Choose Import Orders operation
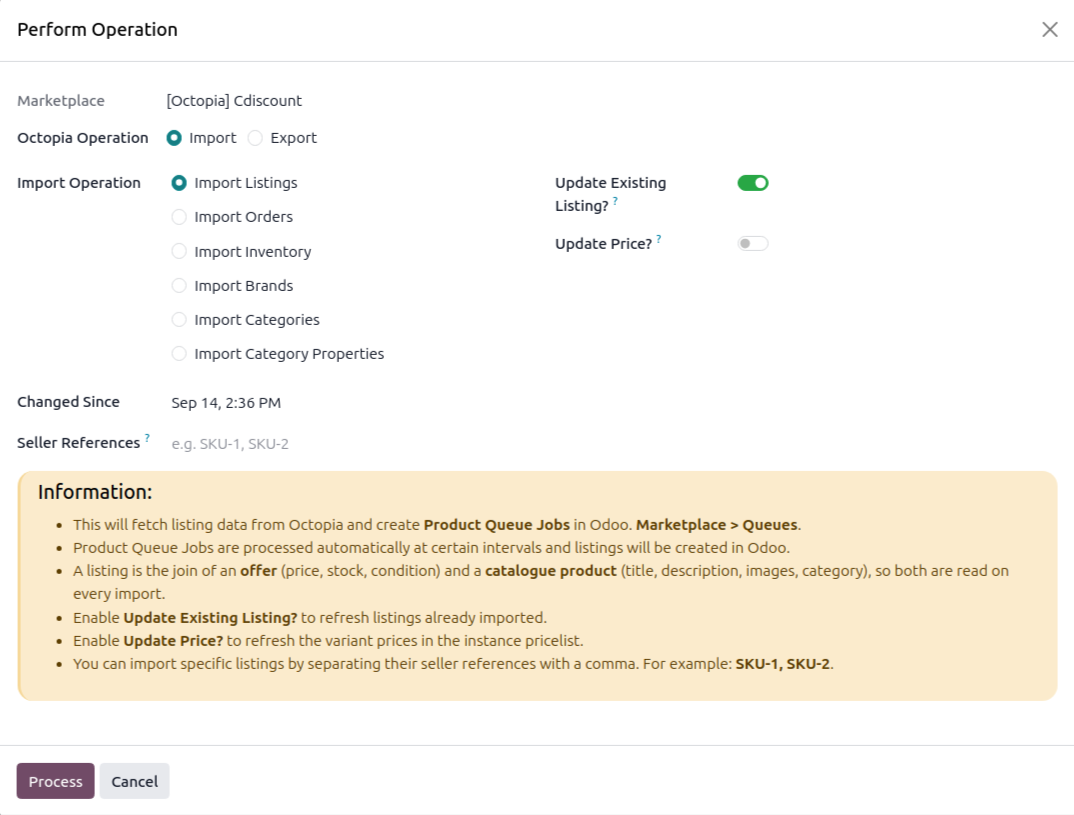The height and width of the screenshot is (815, 1074). [x=179, y=217]
